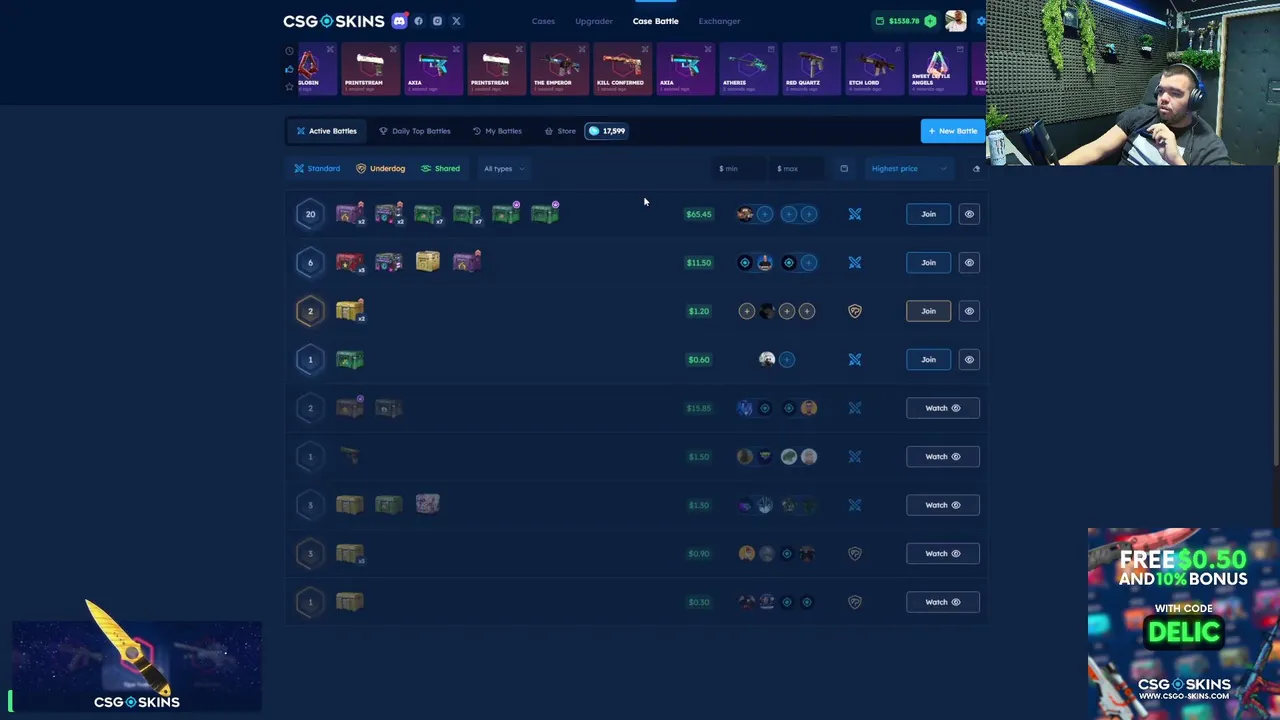Click the last empty slot in $11.50 battle
1280x720 pixels.
coord(809,263)
